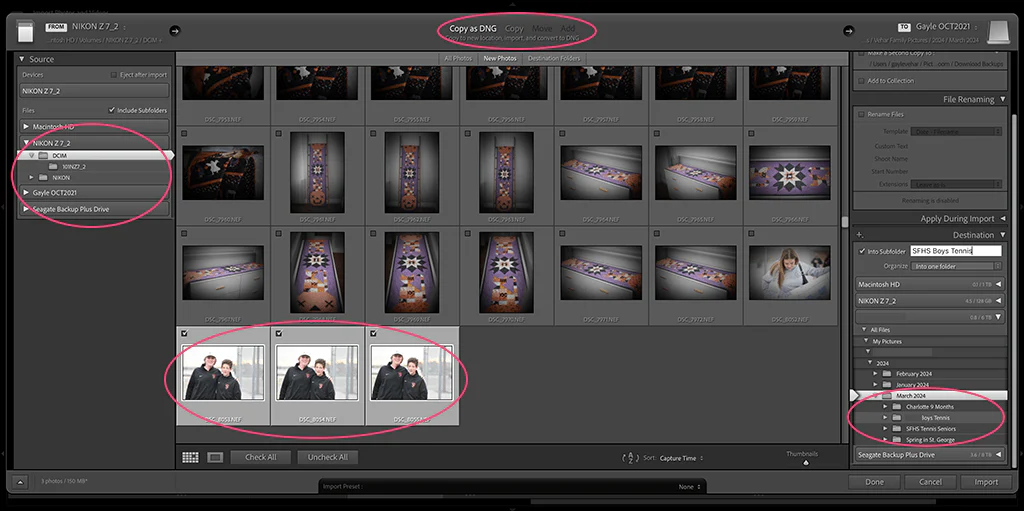Open the Import Preset dropdown
This screenshot has width=1024, height=511.
tap(689, 487)
